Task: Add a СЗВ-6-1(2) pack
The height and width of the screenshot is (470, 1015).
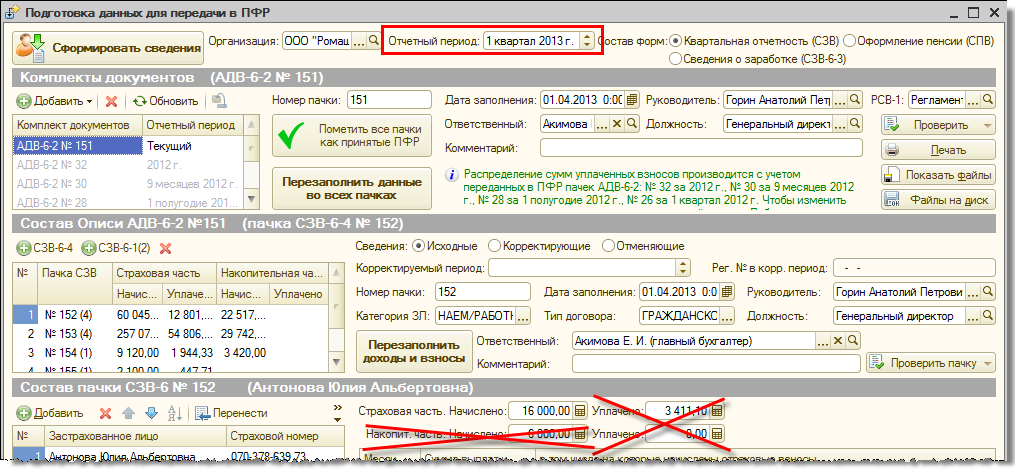Action: (117, 247)
